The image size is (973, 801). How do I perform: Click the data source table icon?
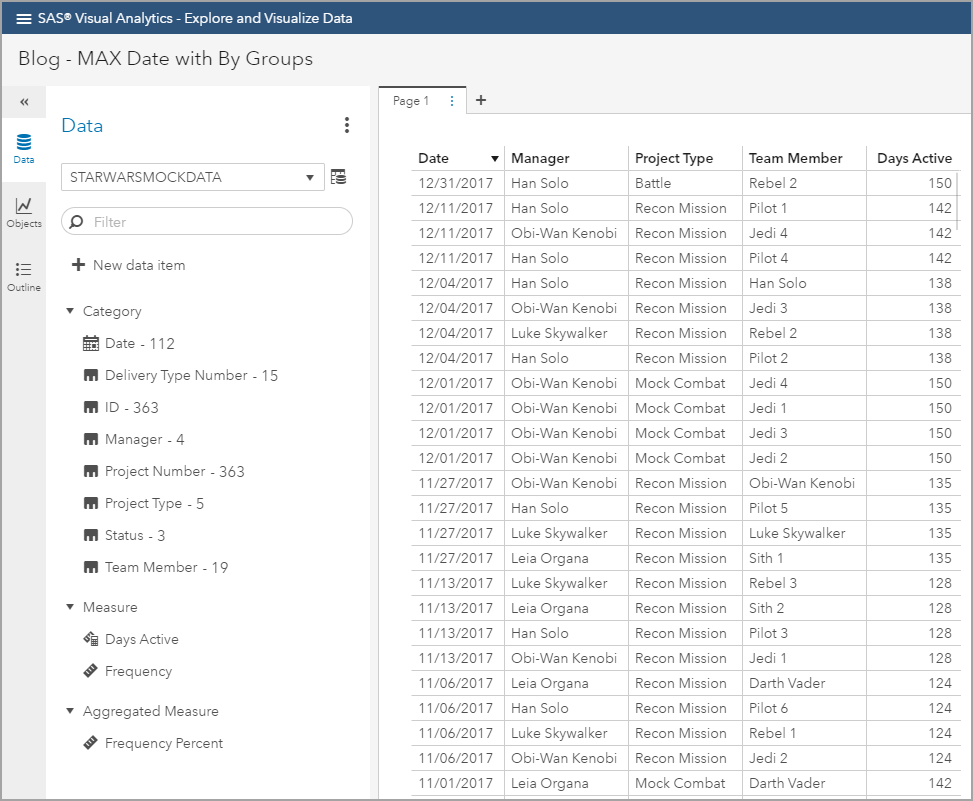(x=339, y=177)
